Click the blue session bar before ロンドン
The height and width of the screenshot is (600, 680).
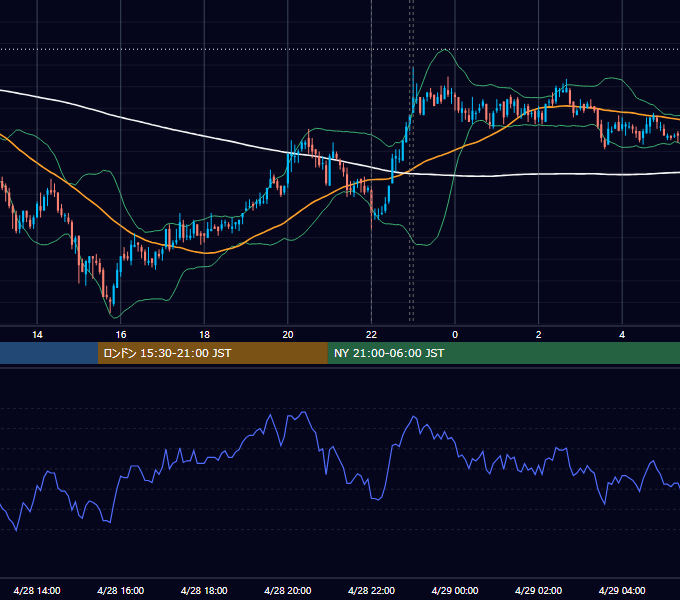49,353
